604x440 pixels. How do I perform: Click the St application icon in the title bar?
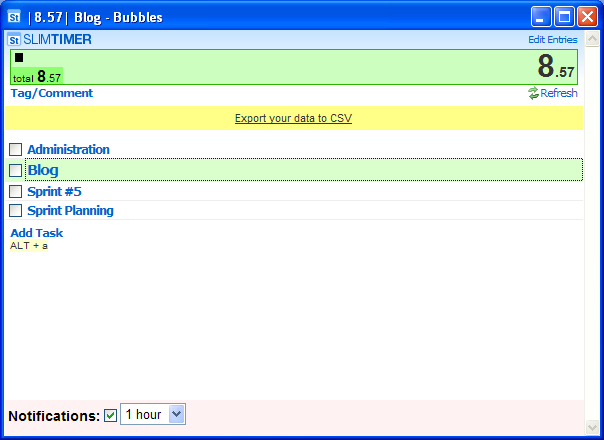[x=14, y=17]
